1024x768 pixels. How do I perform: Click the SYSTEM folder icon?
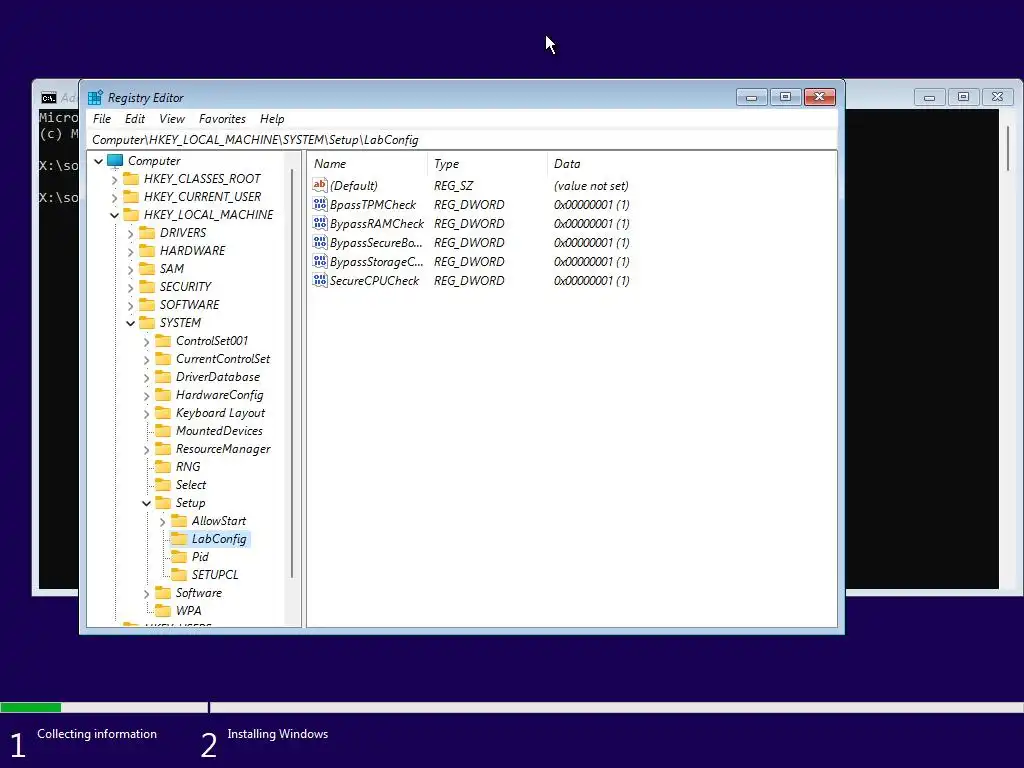[x=148, y=323]
